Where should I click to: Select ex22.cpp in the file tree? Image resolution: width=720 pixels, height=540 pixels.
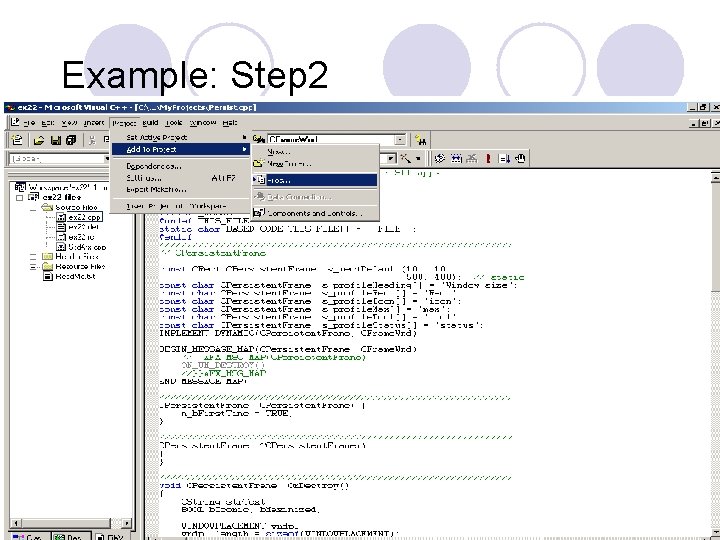pyautogui.click(x=79, y=217)
